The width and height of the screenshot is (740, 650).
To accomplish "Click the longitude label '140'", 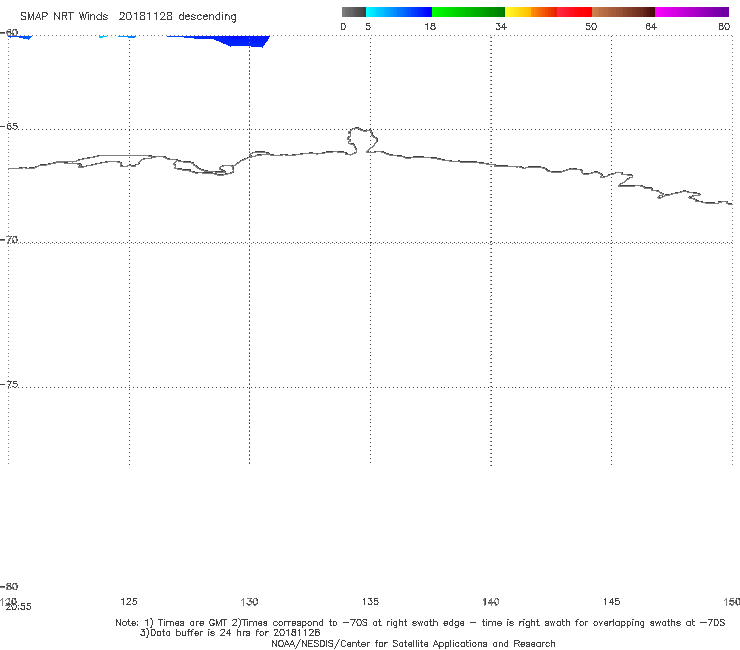I will (490, 601).
